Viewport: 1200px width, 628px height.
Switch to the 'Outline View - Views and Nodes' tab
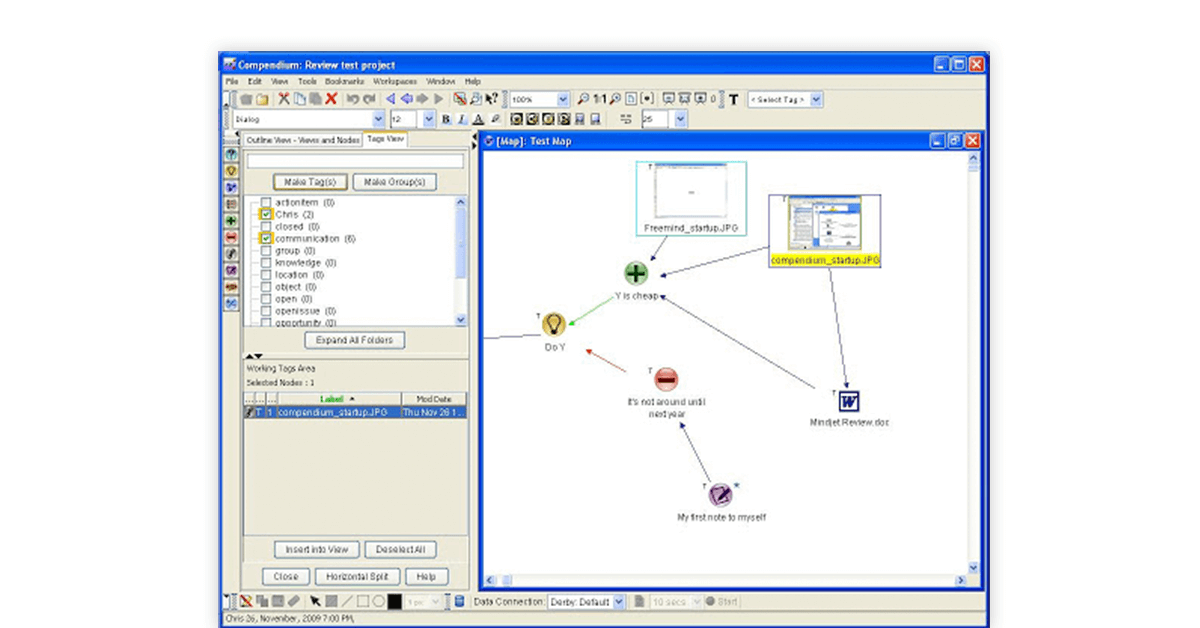click(305, 139)
